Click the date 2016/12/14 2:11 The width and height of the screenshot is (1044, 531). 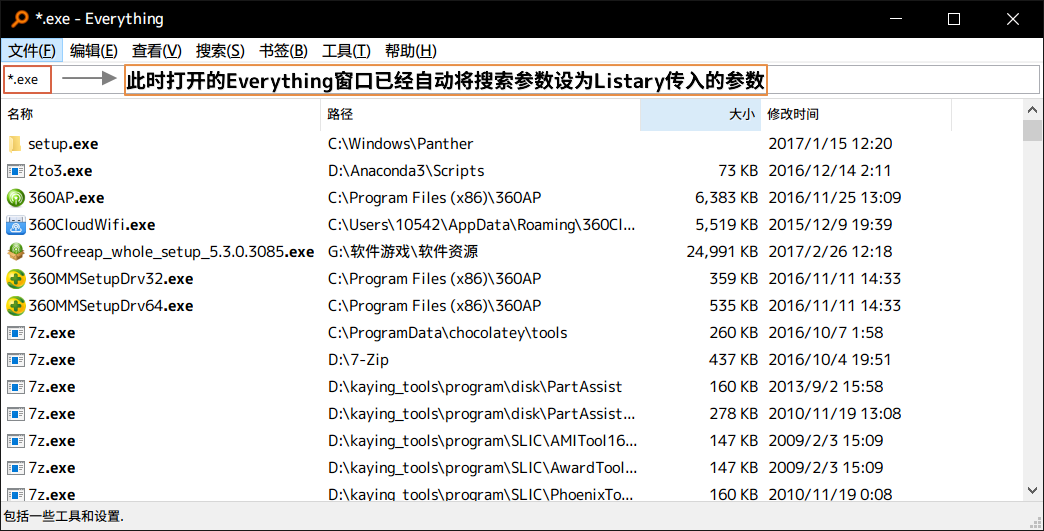tap(830, 171)
